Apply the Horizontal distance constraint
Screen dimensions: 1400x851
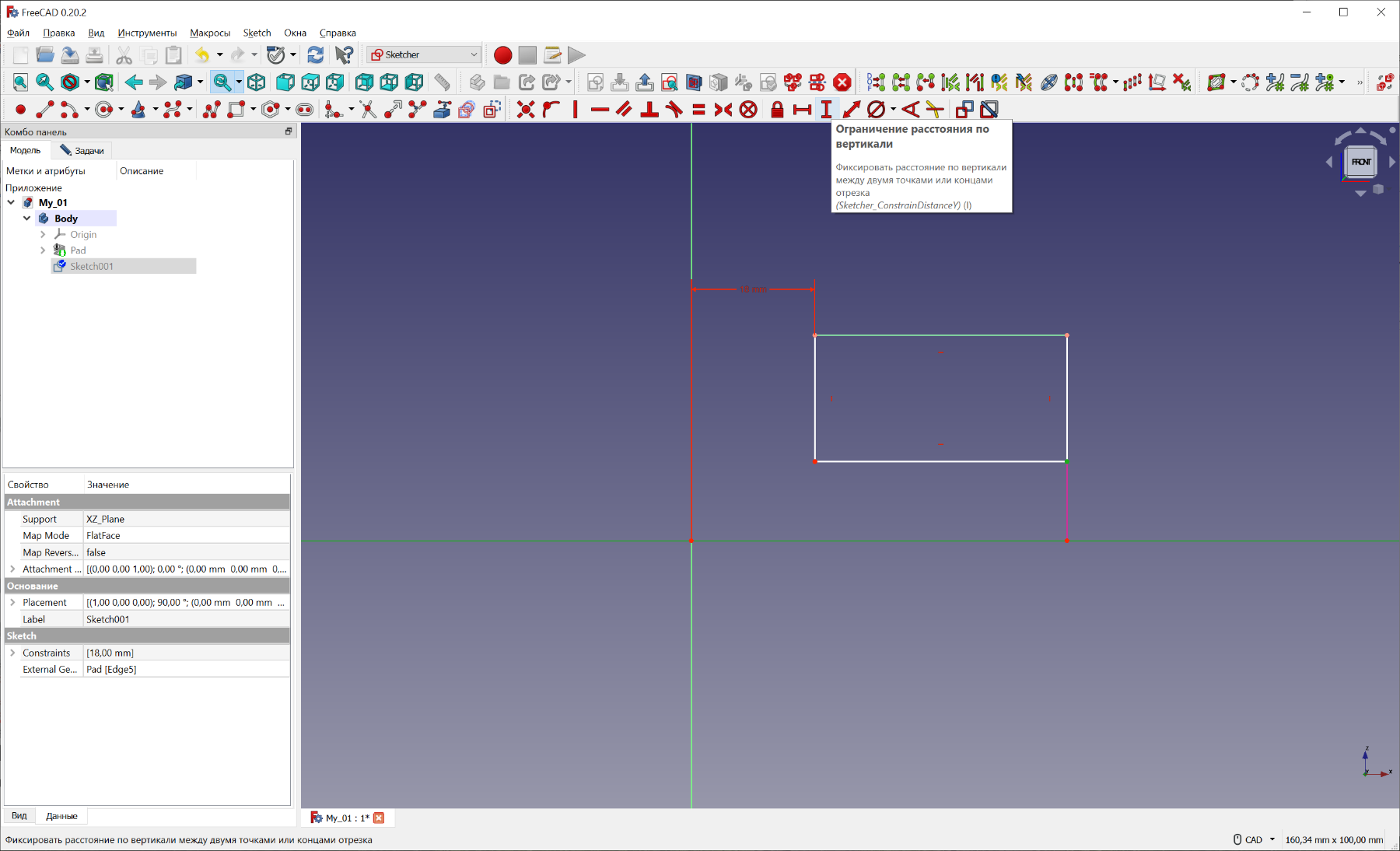coord(802,110)
